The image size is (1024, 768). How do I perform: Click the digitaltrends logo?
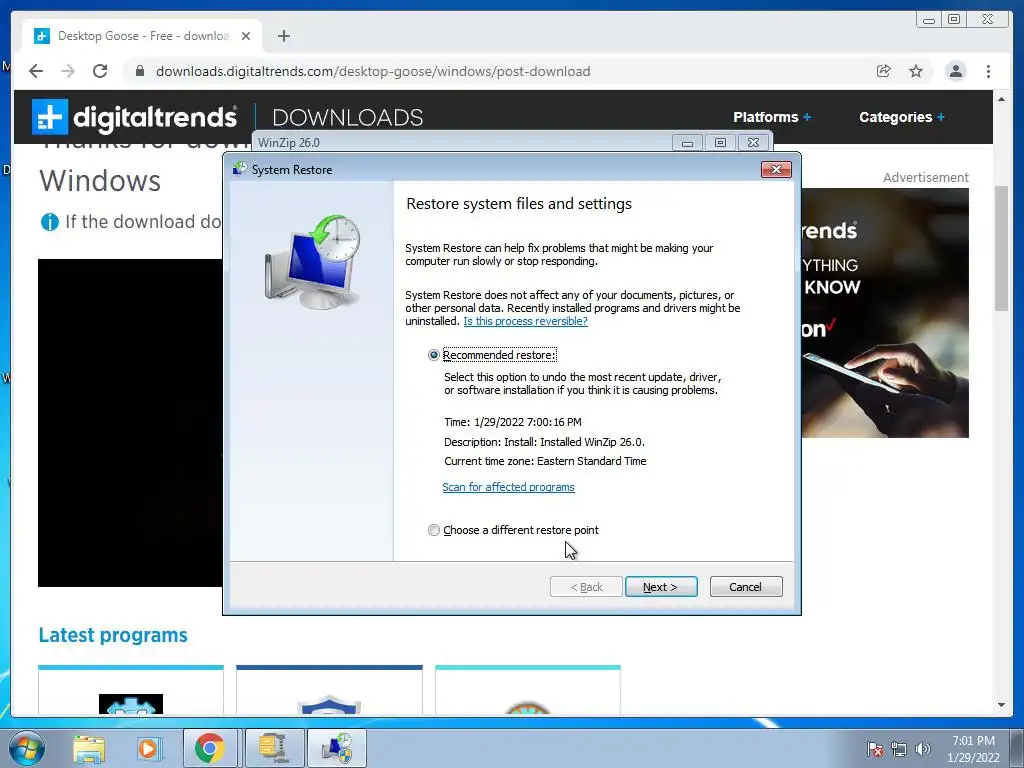pyautogui.click(x=135, y=118)
